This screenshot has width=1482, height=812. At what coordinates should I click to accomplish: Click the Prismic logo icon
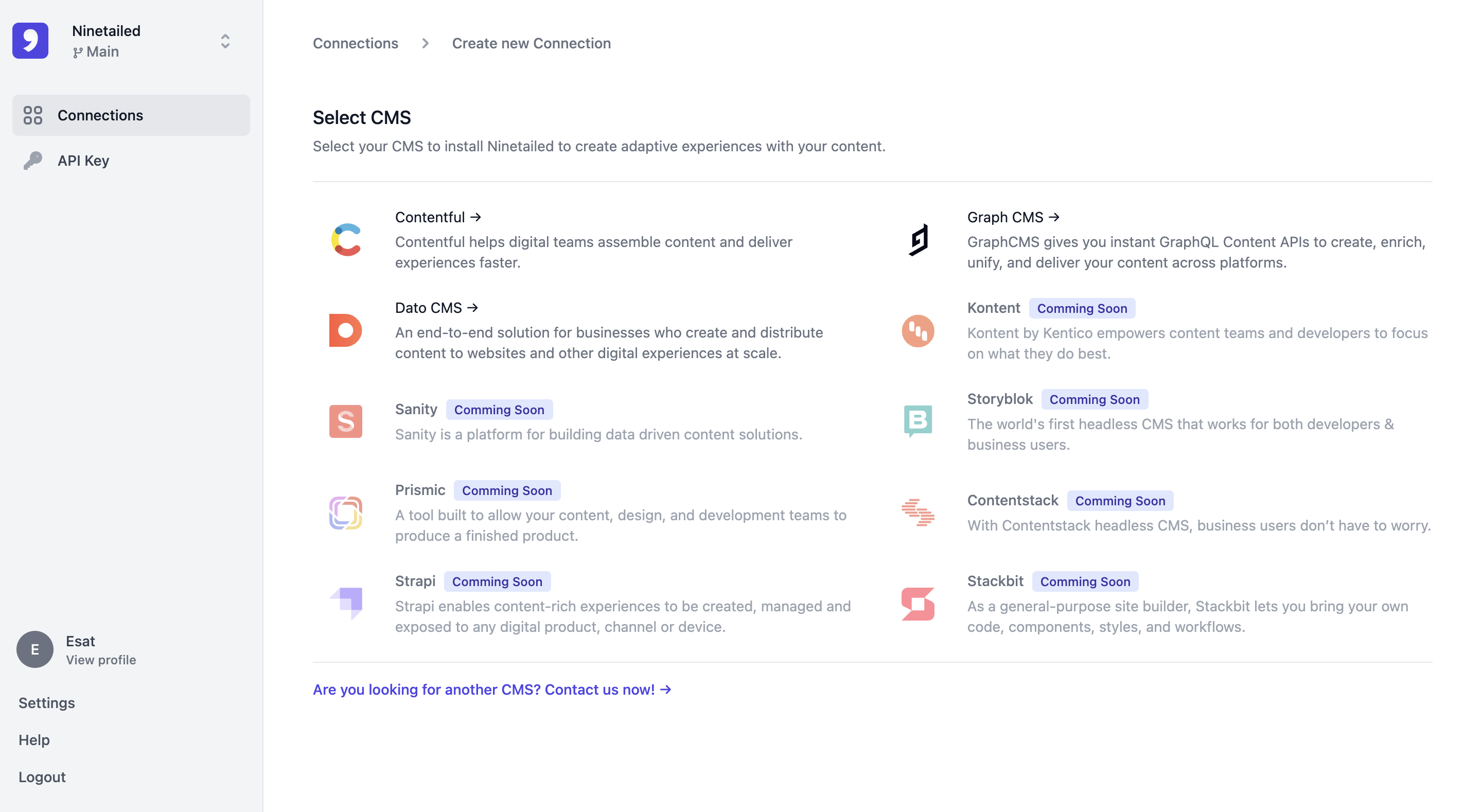coord(346,513)
